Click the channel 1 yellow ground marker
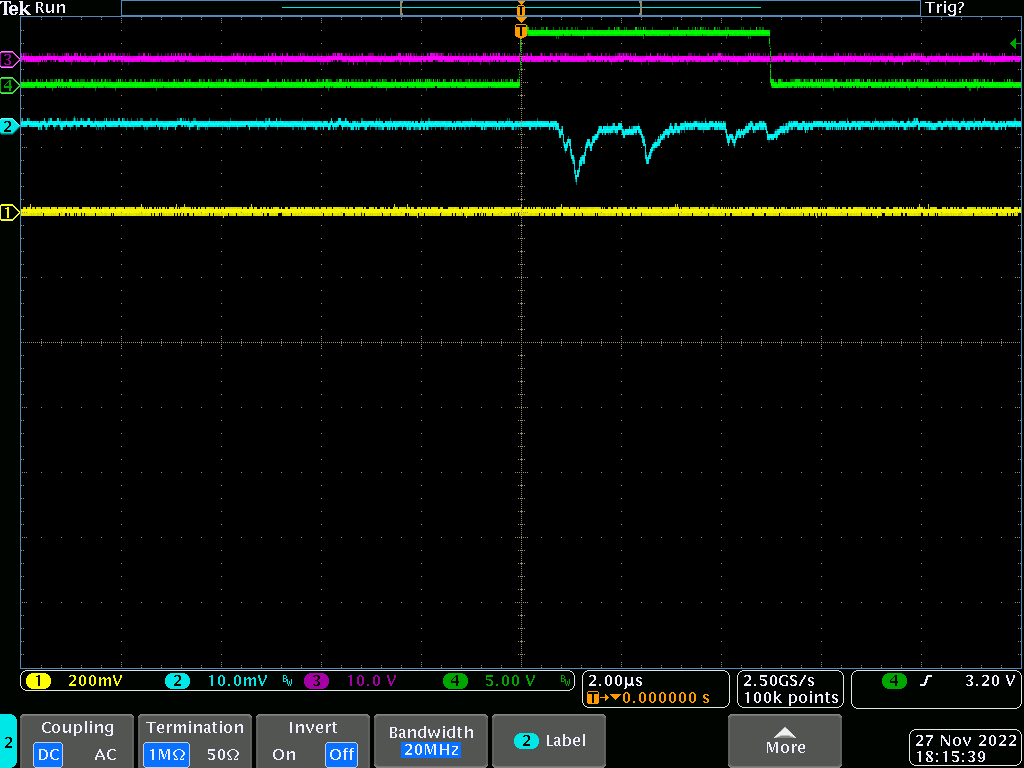The width and height of the screenshot is (1024, 768). tap(9, 212)
